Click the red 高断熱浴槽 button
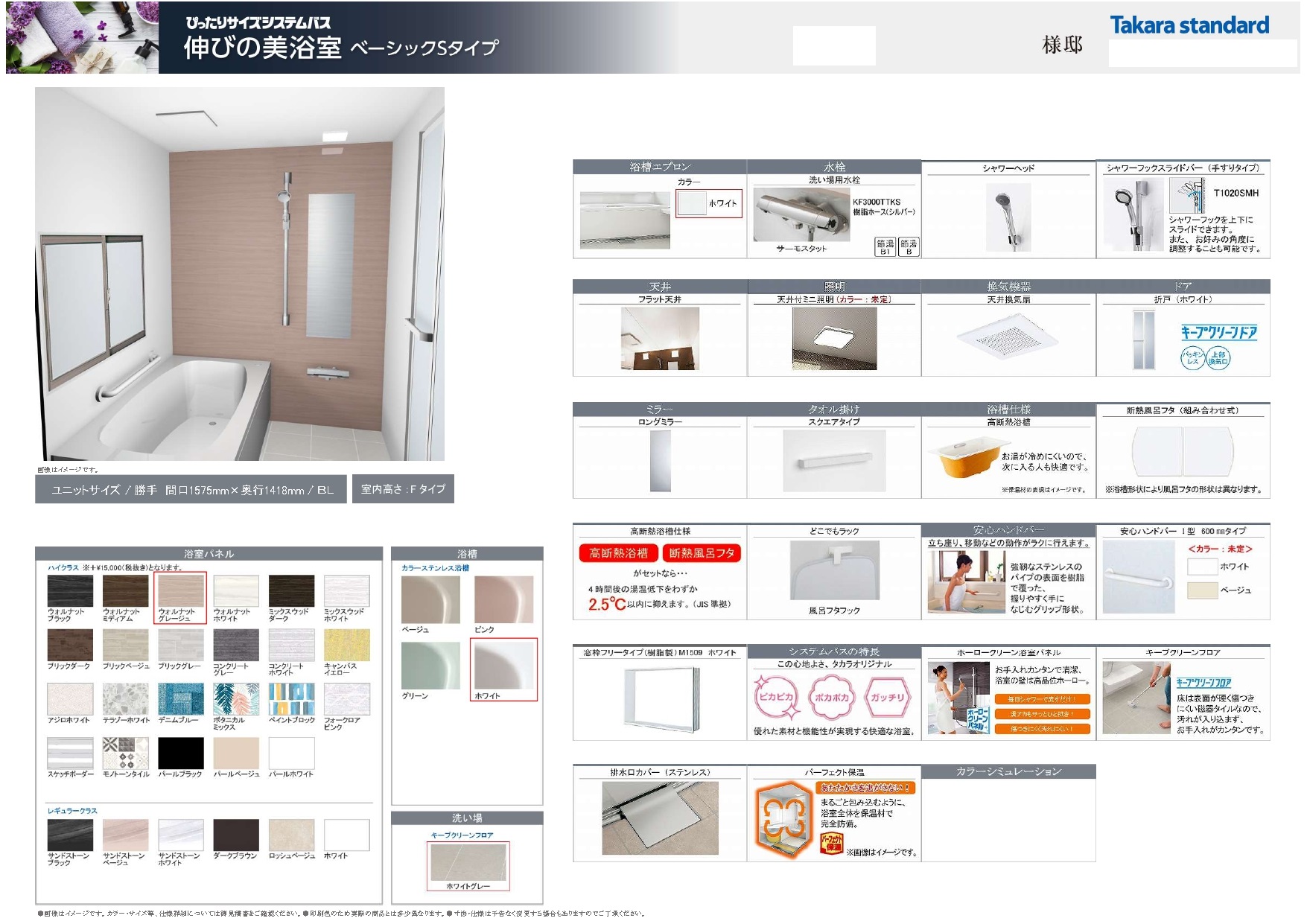 pyautogui.click(x=618, y=553)
